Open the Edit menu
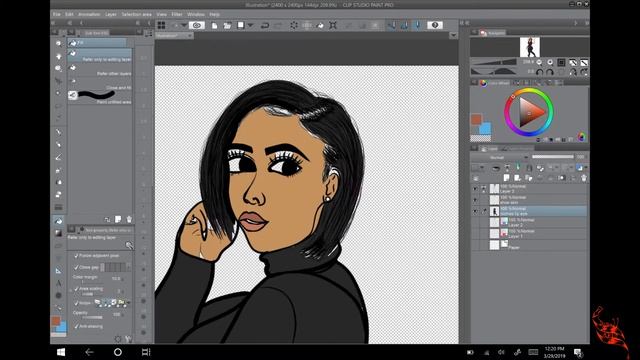Screen dimensions: 640x360 click(69, 14)
